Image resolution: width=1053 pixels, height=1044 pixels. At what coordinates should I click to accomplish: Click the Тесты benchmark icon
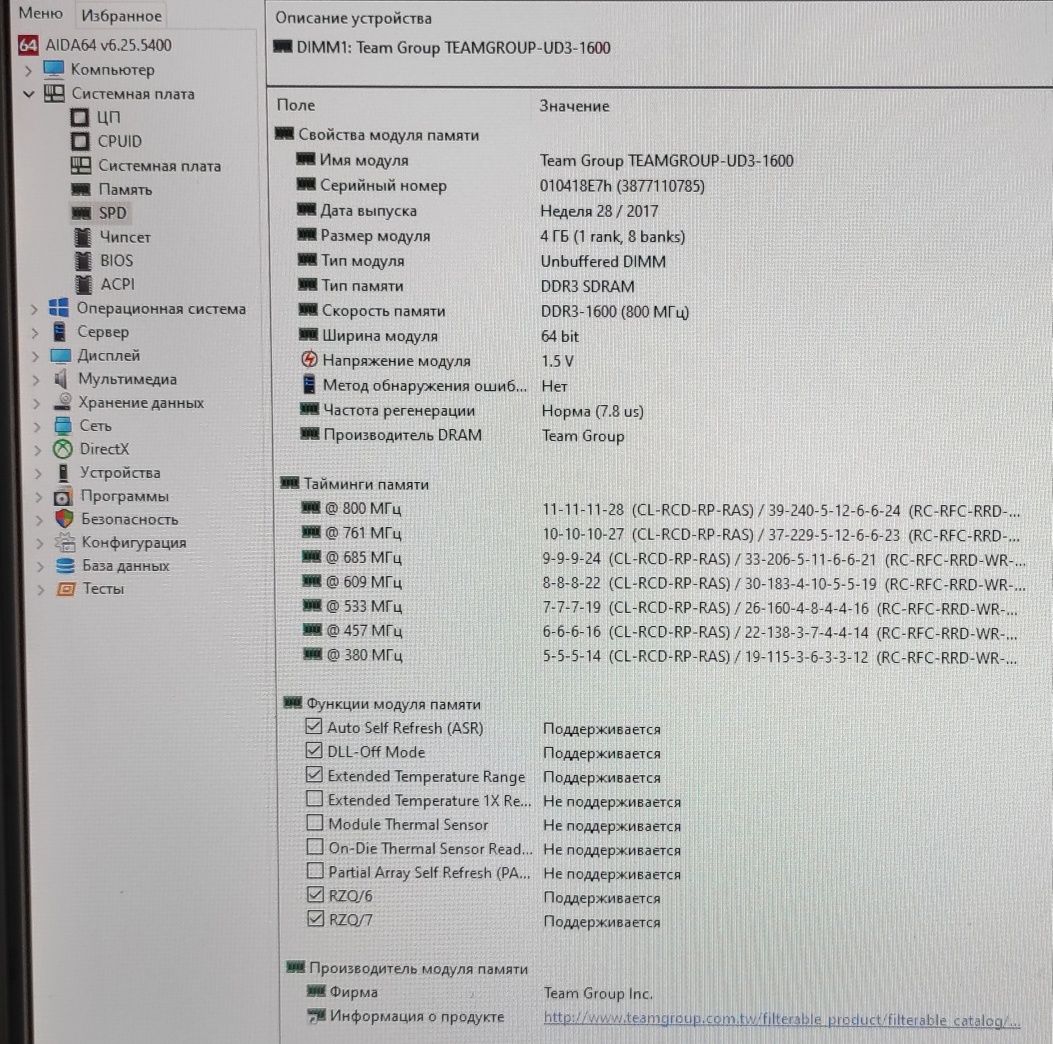66,589
